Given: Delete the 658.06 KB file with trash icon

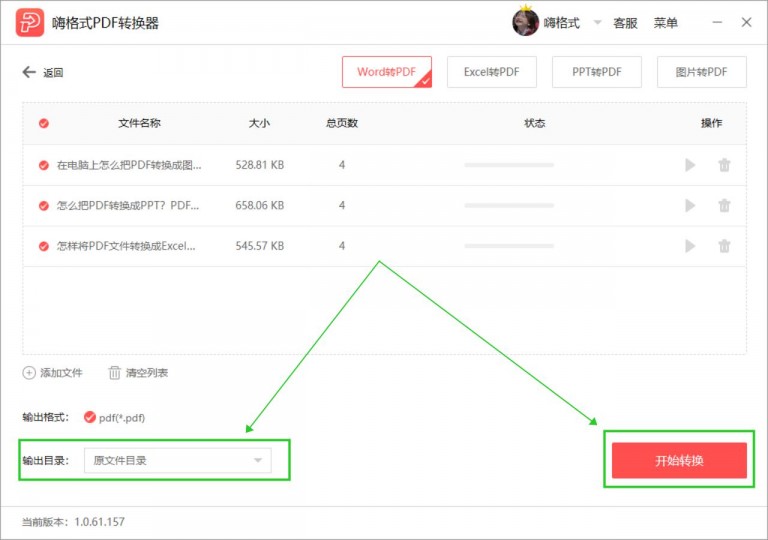Looking at the screenshot, I should (x=724, y=205).
